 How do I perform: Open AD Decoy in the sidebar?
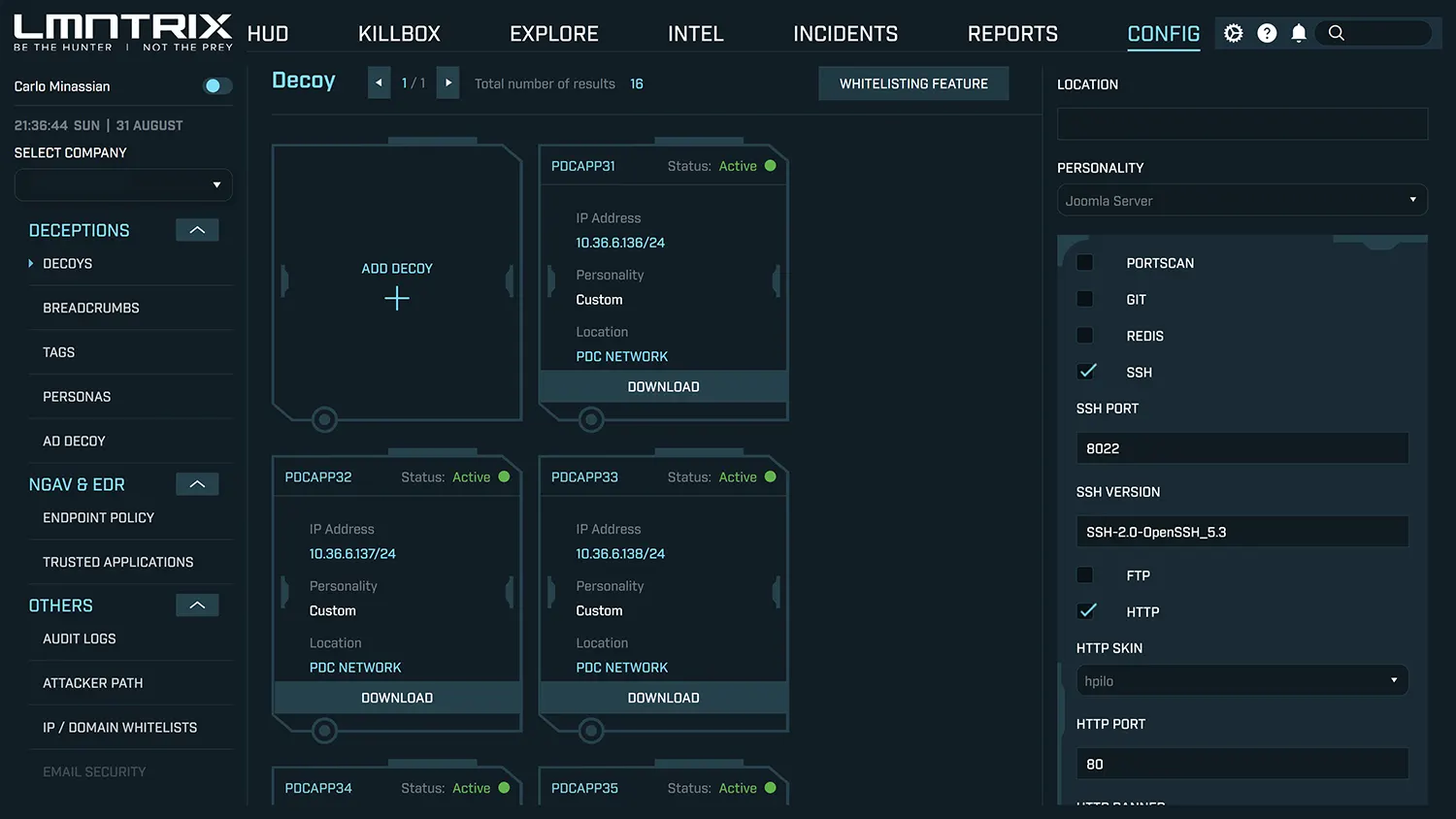pos(74,441)
